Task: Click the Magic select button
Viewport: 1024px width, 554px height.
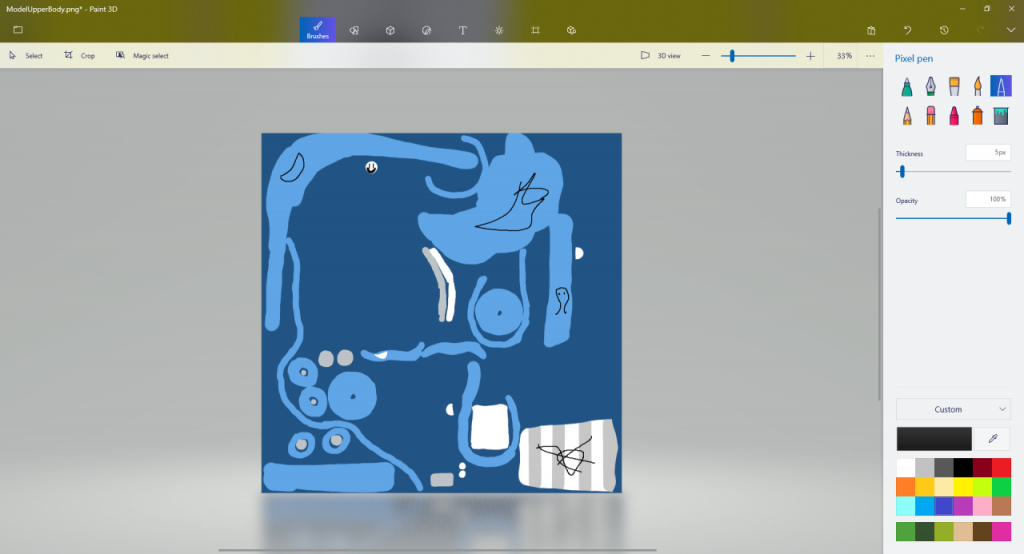Action: pos(142,56)
